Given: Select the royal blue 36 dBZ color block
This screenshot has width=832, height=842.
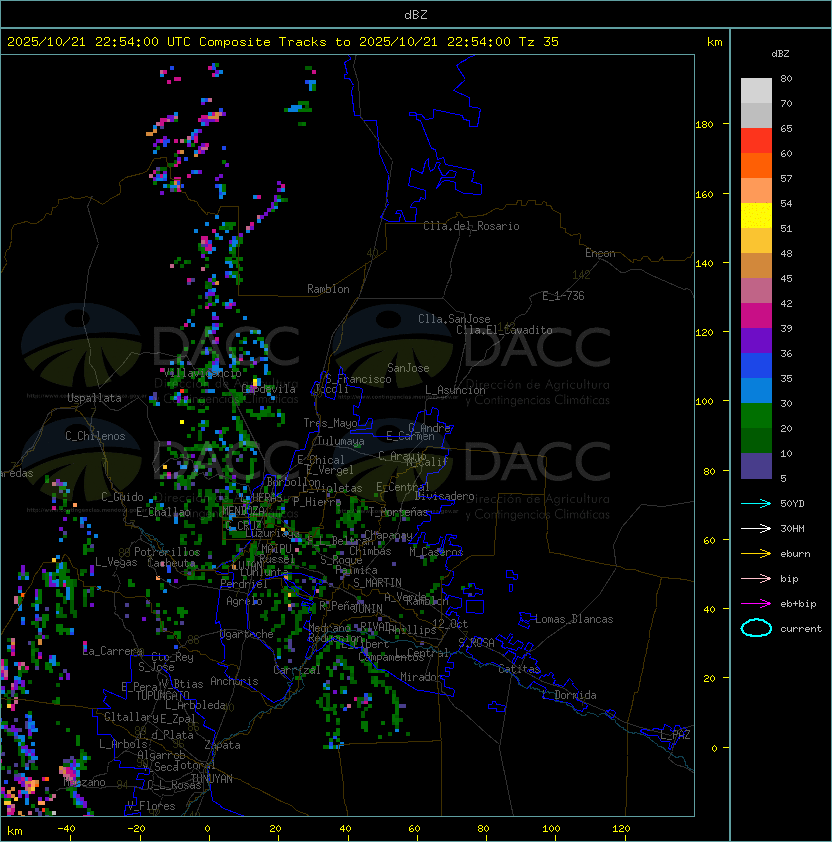Looking at the screenshot, I should (x=756, y=365).
